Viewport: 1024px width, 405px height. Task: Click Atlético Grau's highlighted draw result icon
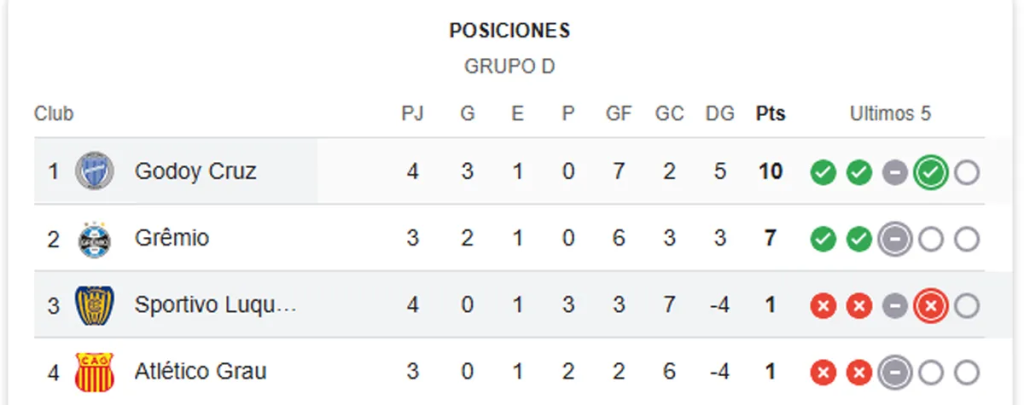(895, 373)
